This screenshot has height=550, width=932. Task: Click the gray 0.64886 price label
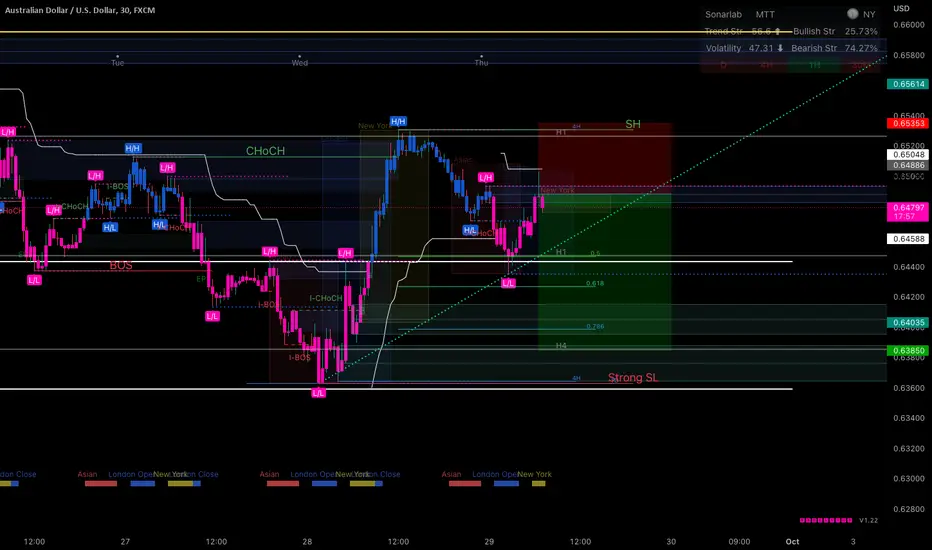click(x=908, y=165)
